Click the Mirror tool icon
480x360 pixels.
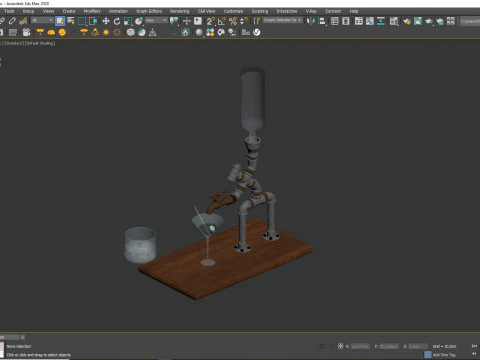point(311,21)
